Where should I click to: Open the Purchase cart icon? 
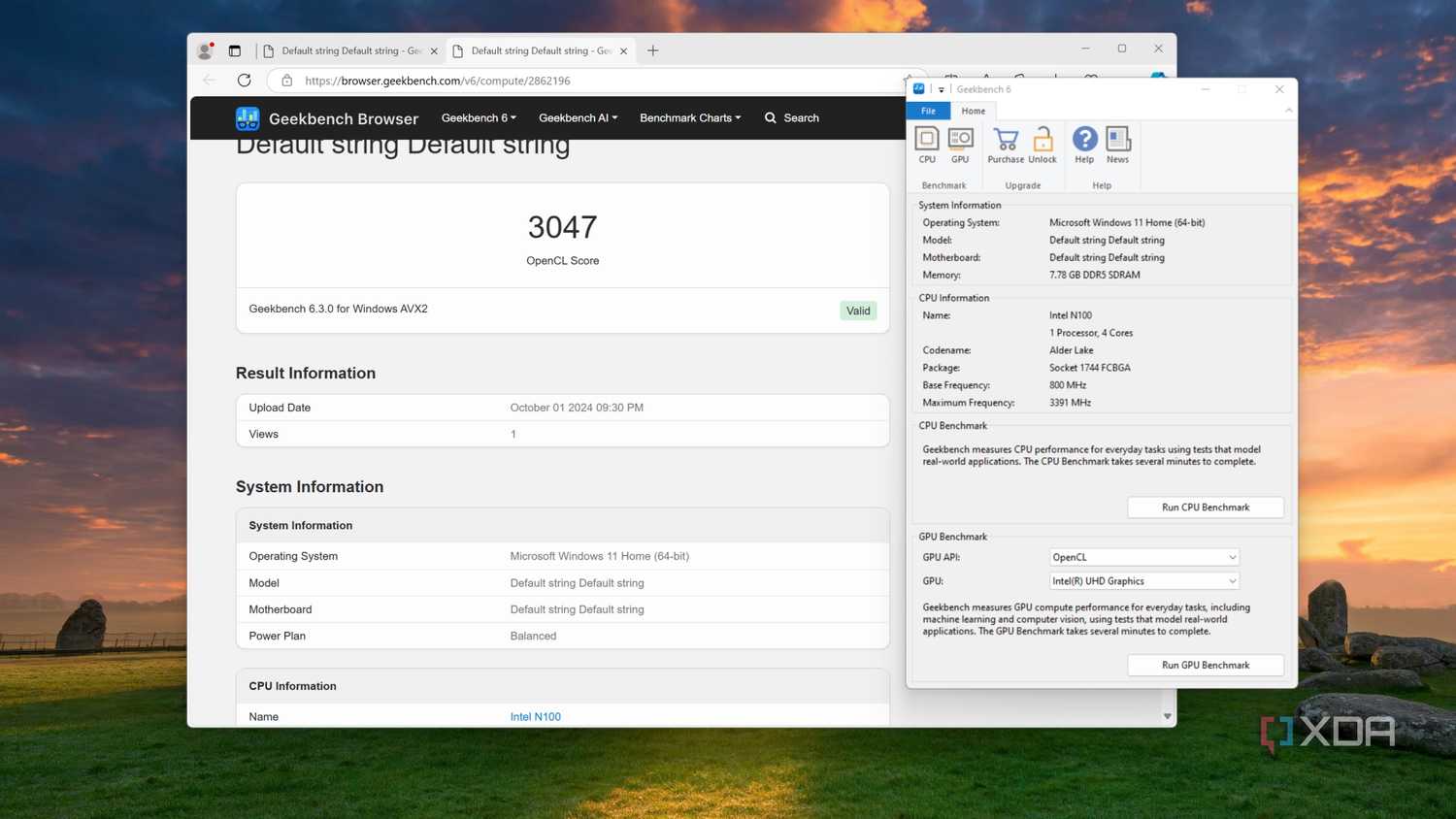tap(1006, 146)
